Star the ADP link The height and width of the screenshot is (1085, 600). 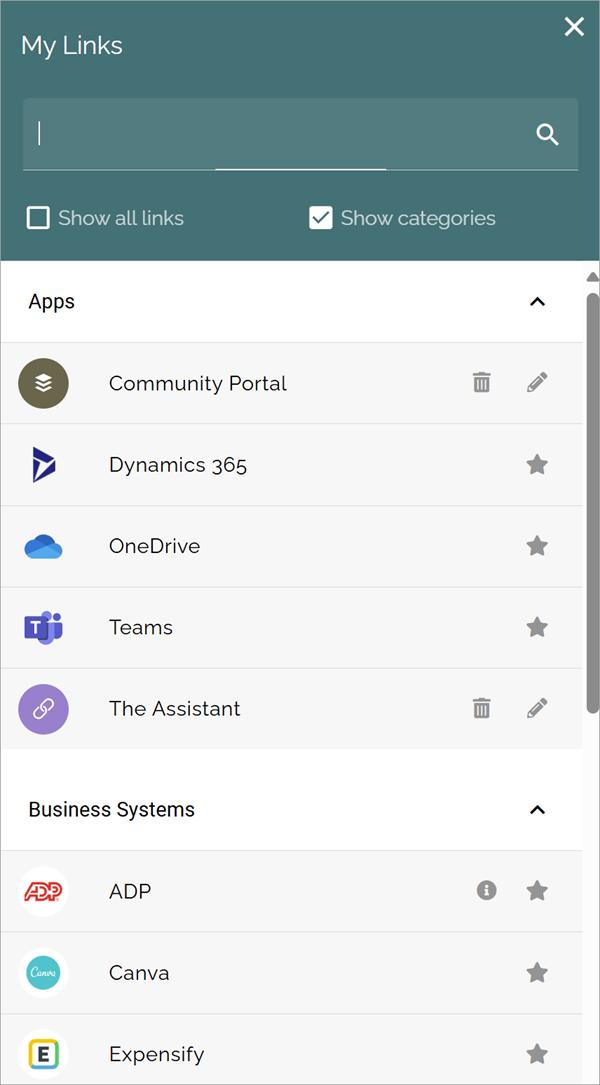click(x=537, y=891)
